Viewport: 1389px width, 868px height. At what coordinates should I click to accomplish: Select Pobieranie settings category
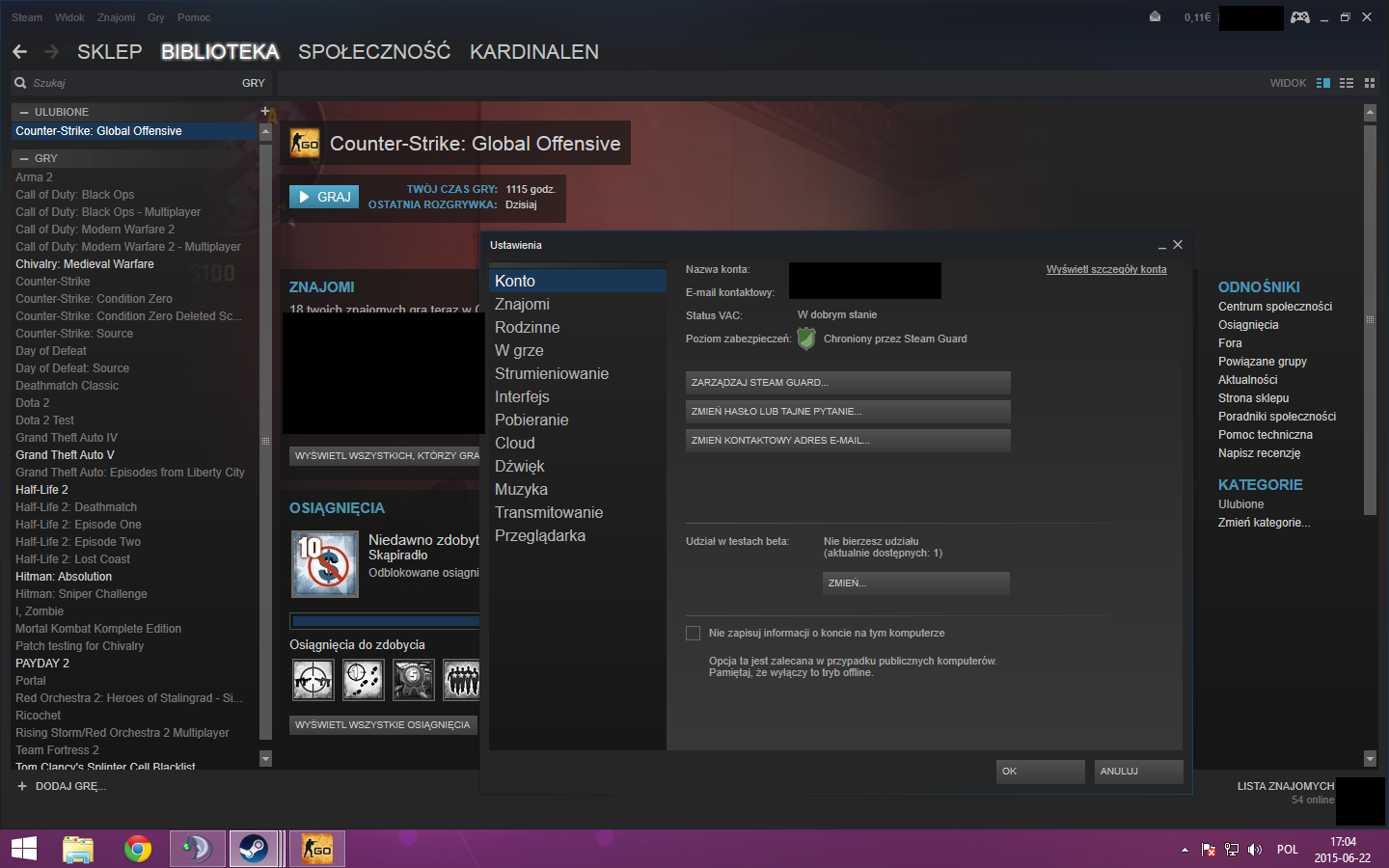(x=578, y=420)
